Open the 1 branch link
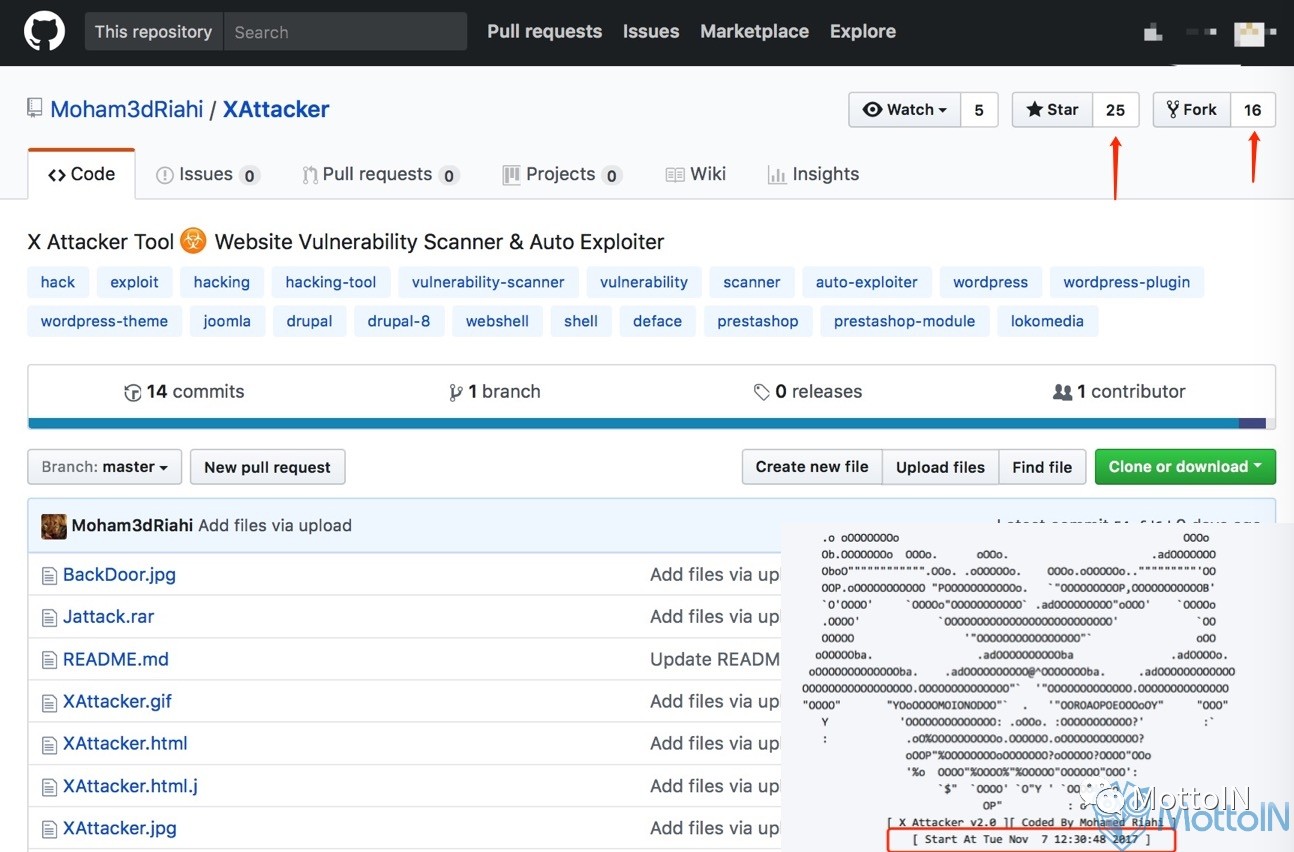 495,392
